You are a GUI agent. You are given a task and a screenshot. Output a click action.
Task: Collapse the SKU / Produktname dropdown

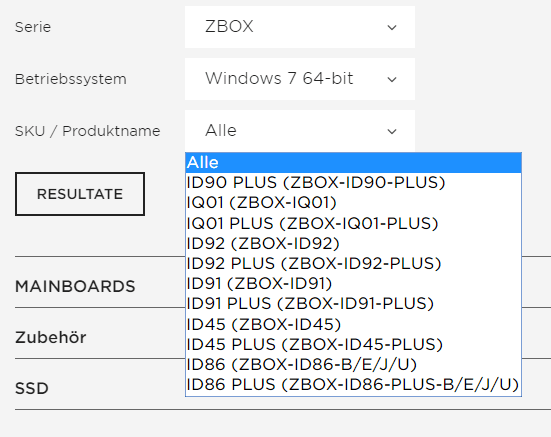click(x=300, y=131)
